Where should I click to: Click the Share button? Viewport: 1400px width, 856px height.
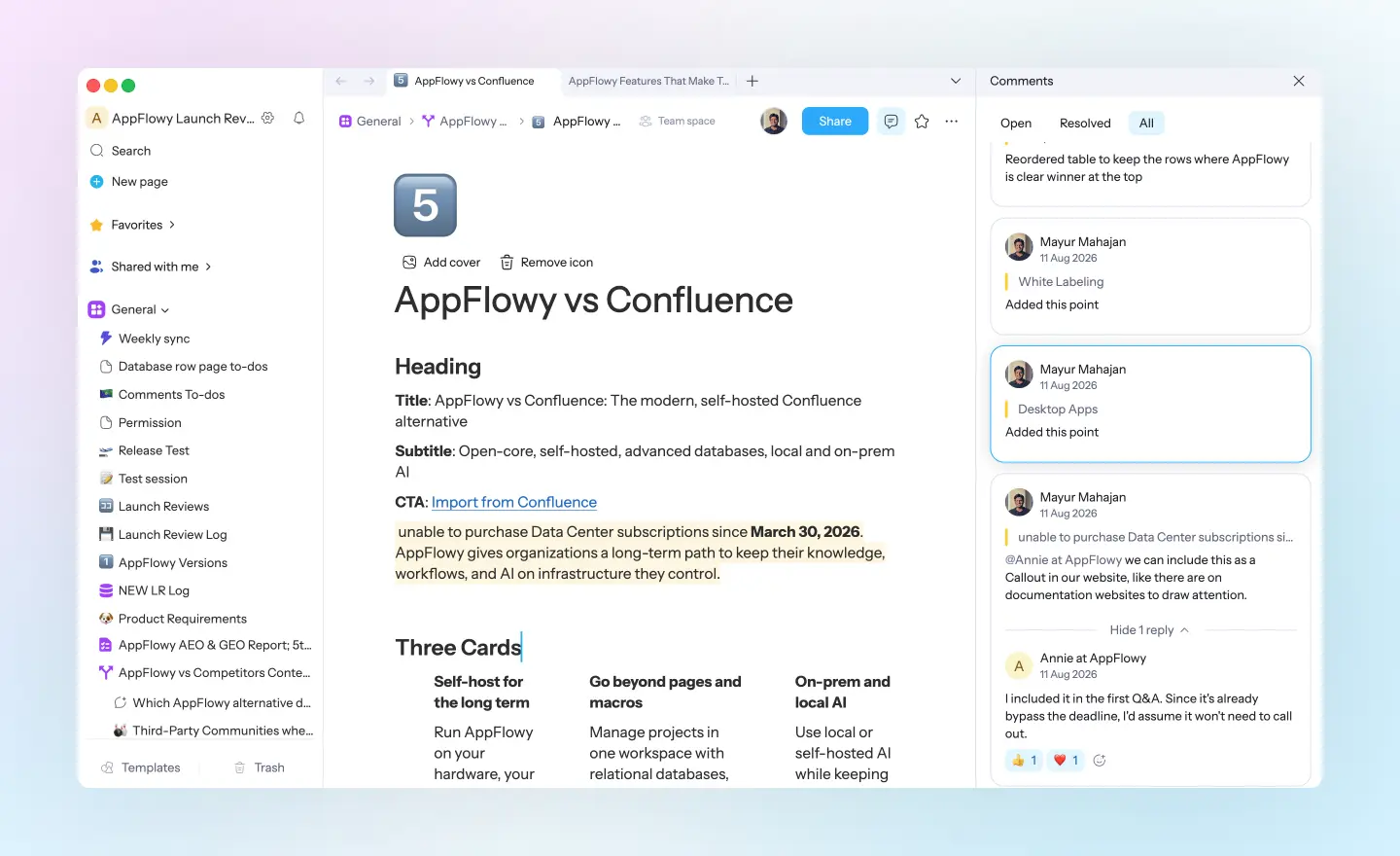(835, 122)
